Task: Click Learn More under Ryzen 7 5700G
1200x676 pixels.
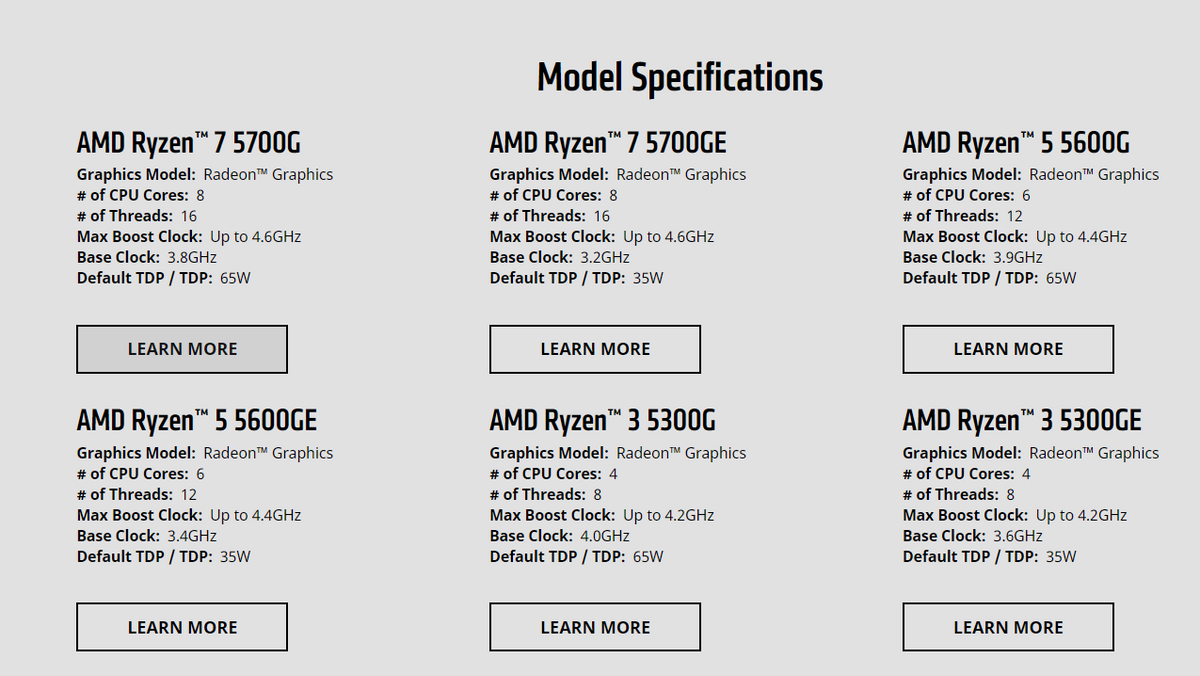Action: pyautogui.click(x=182, y=349)
